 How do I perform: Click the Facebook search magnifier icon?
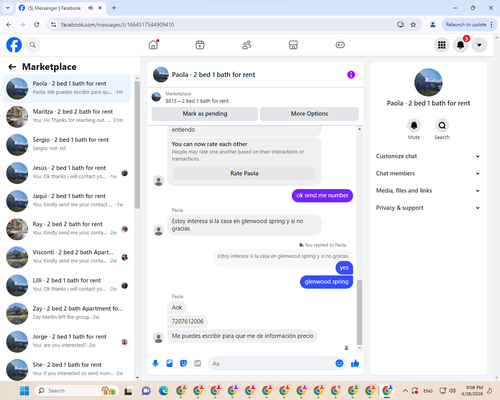pos(33,45)
